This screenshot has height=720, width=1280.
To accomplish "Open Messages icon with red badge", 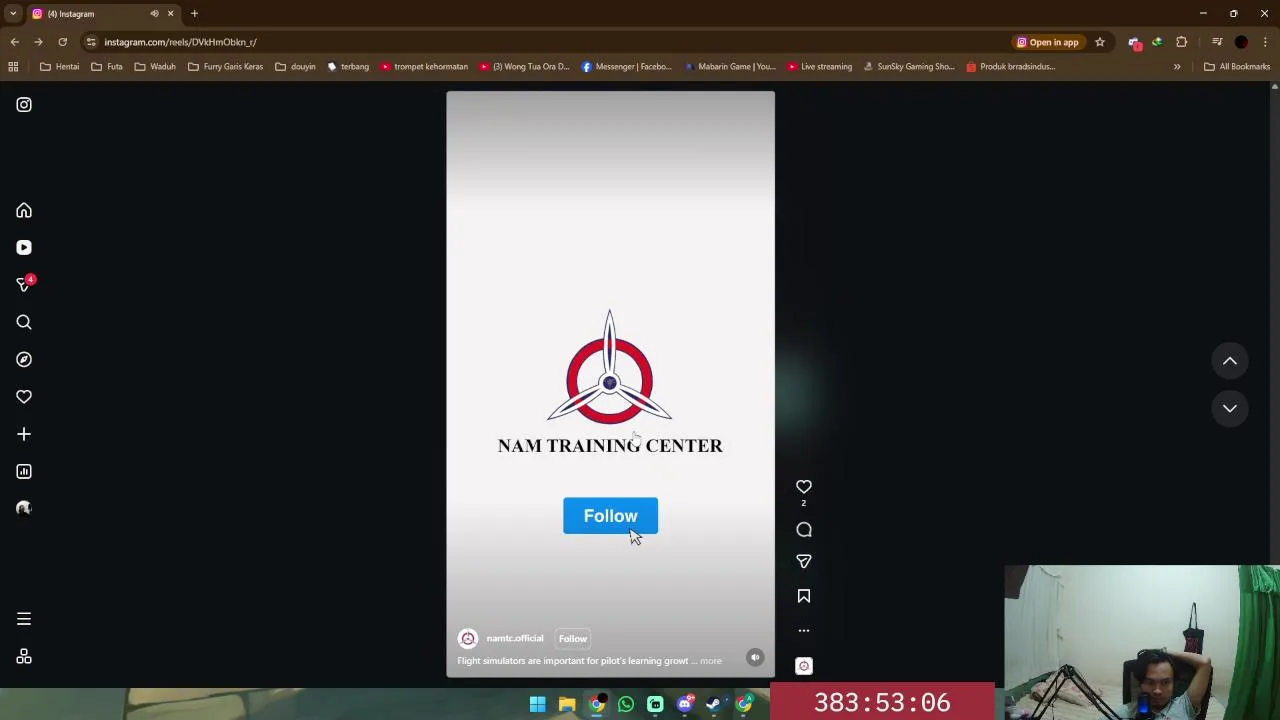I will (x=24, y=285).
